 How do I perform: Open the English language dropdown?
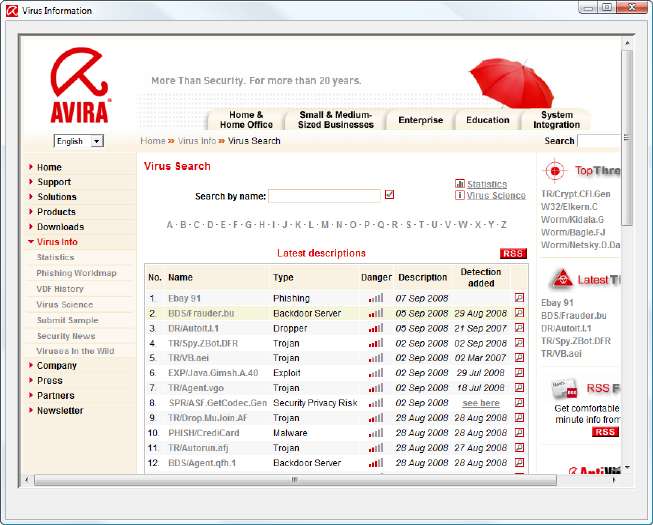point(97,141)
